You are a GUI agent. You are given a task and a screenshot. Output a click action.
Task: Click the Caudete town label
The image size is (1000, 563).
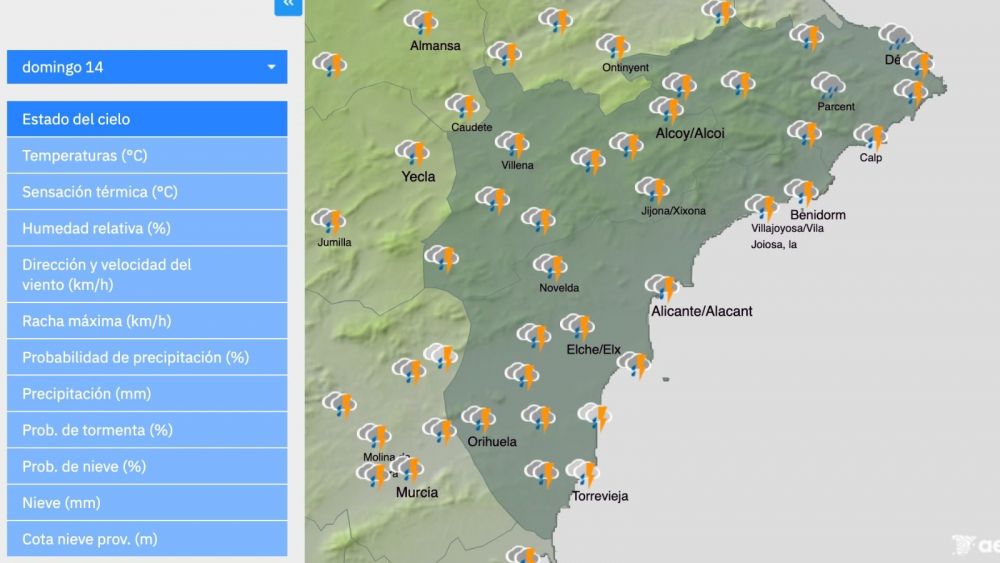click(471, 128)
